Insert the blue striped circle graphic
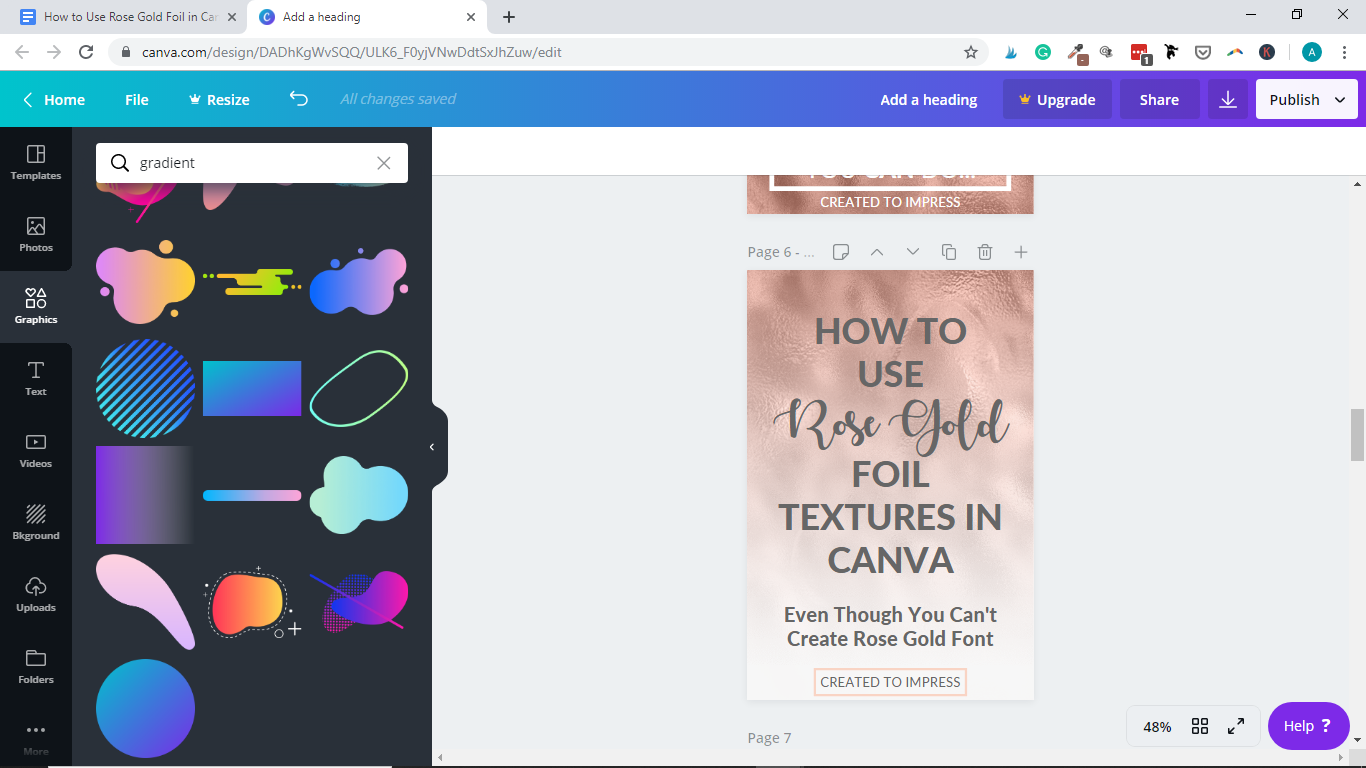1366x768 pixels. pyautogui.click(x=145, y=388)
